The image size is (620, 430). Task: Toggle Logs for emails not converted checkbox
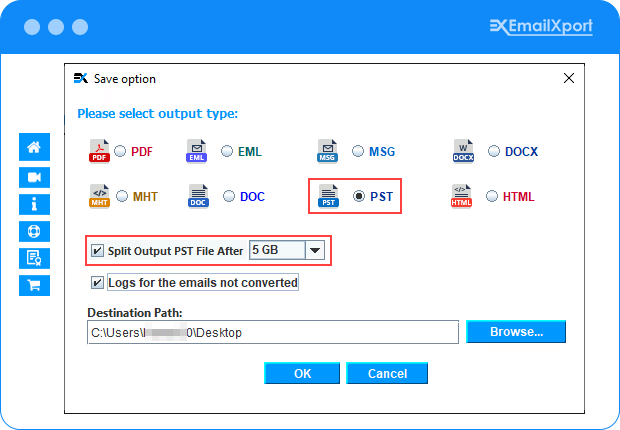(x=98, y=283)
